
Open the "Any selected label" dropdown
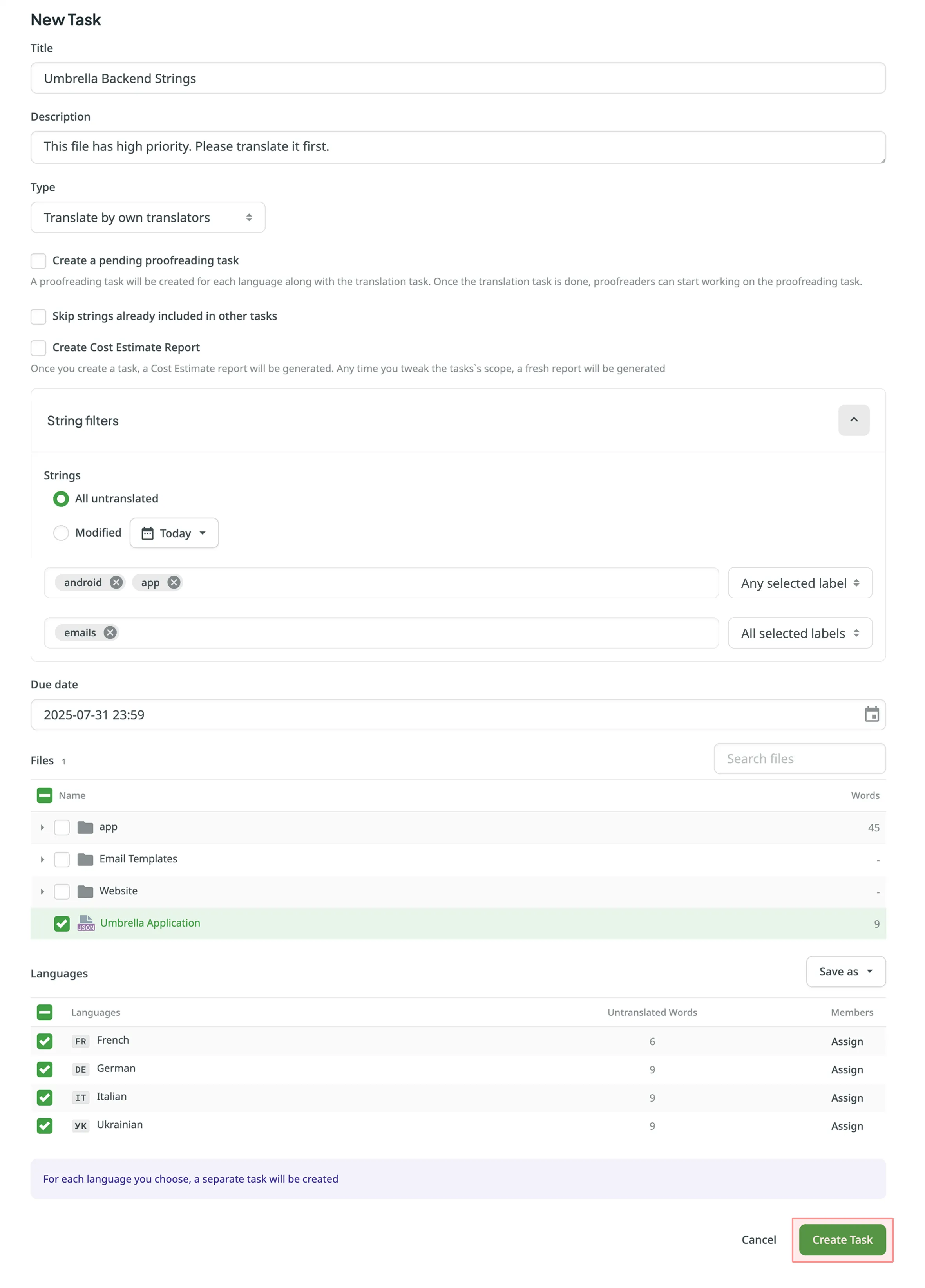point(799,583)
